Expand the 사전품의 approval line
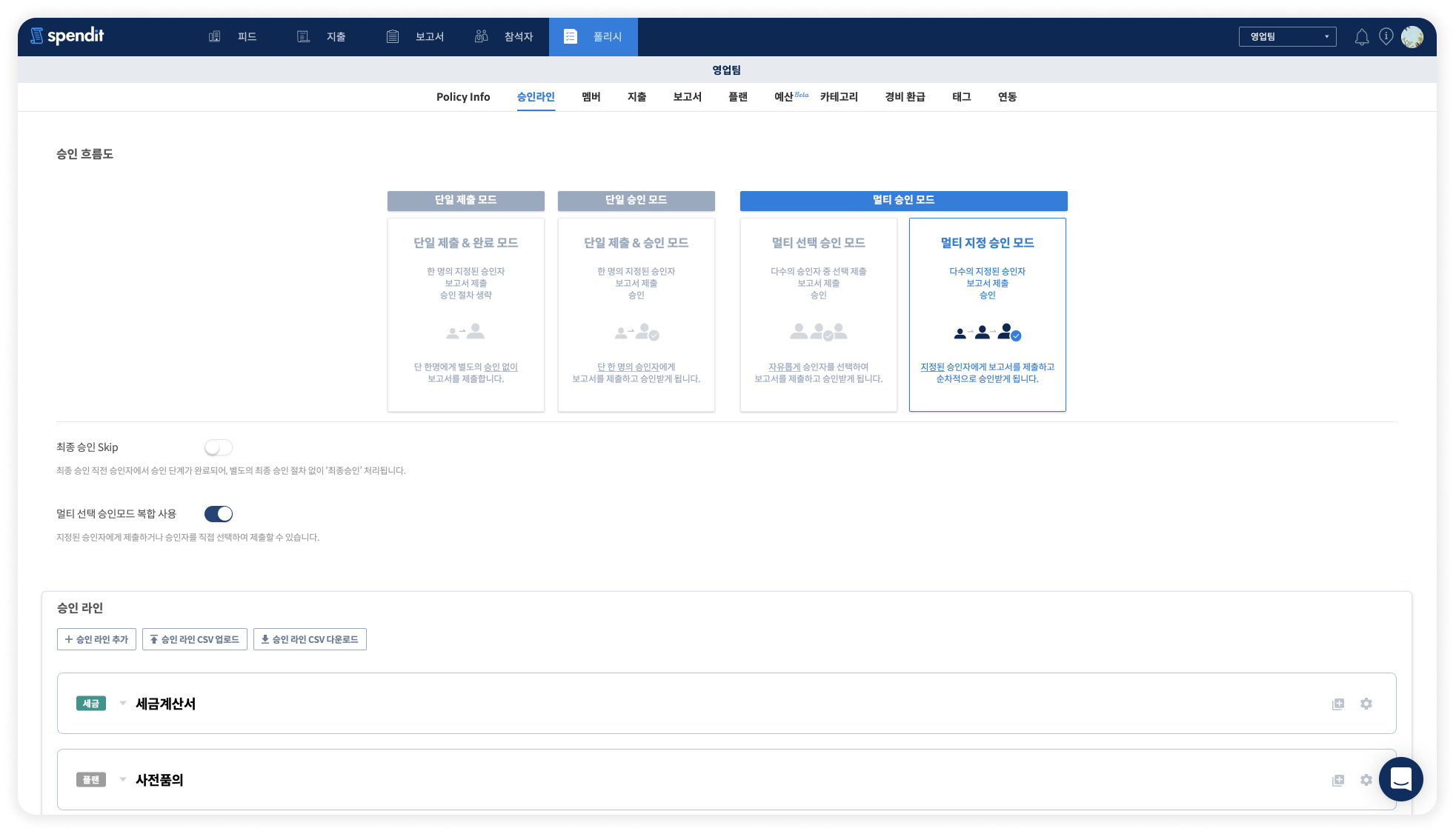1456x834 pixels. point(123,779)
